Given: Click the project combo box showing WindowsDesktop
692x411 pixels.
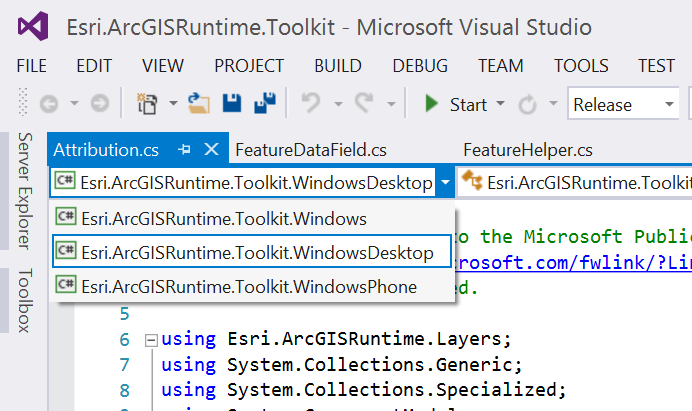Looking at the screenshot, I should pos(243,182).
